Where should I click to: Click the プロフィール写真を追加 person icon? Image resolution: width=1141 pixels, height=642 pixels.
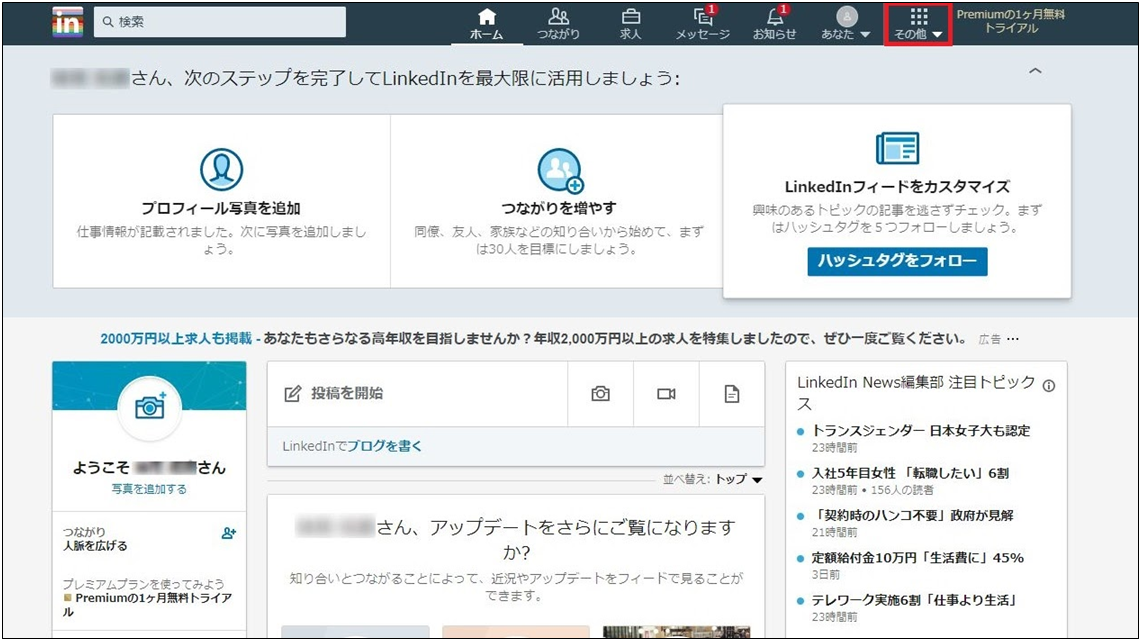click(221, 170)
